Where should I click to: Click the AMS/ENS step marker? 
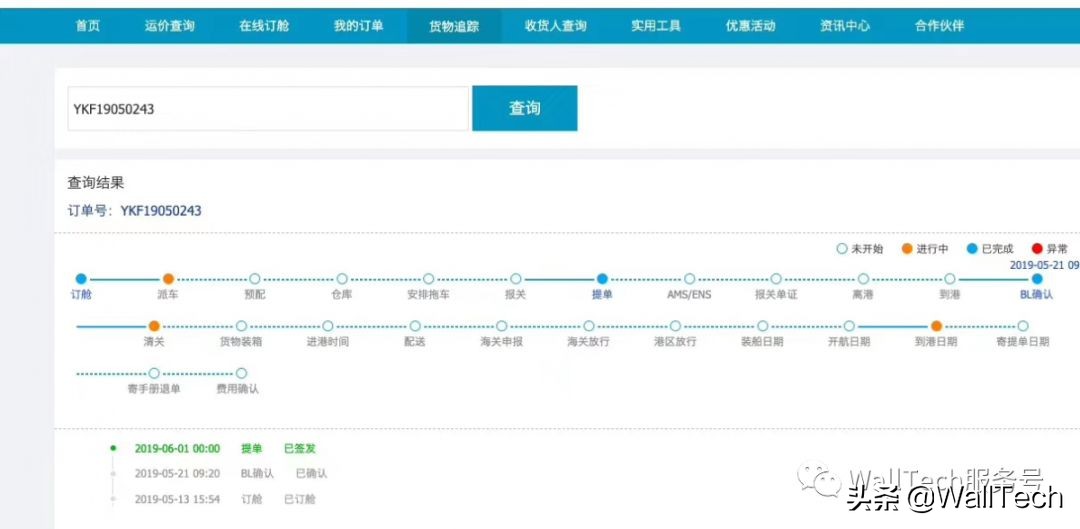pyautogui.click(x=689, y=279)
